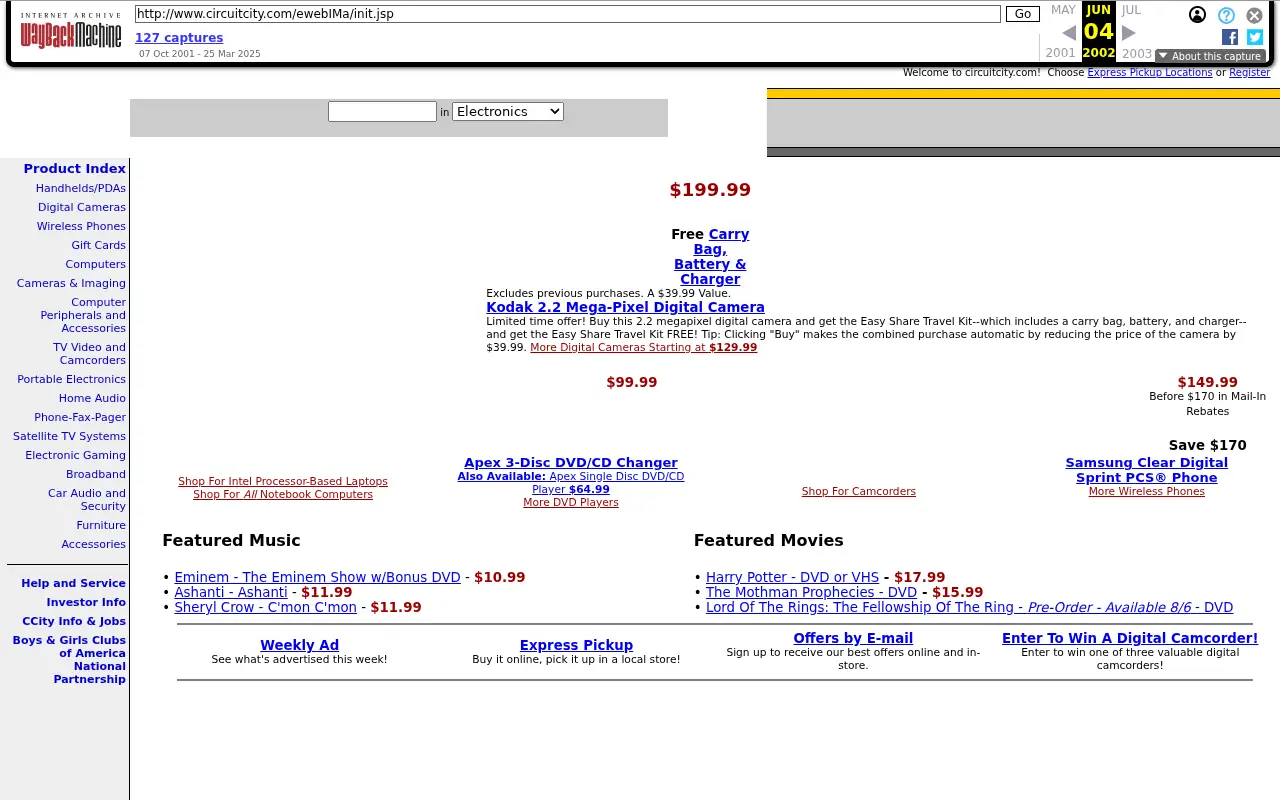Open Offers by E-mail signup link
This screenshot has width=1280, height=800.
853,638
